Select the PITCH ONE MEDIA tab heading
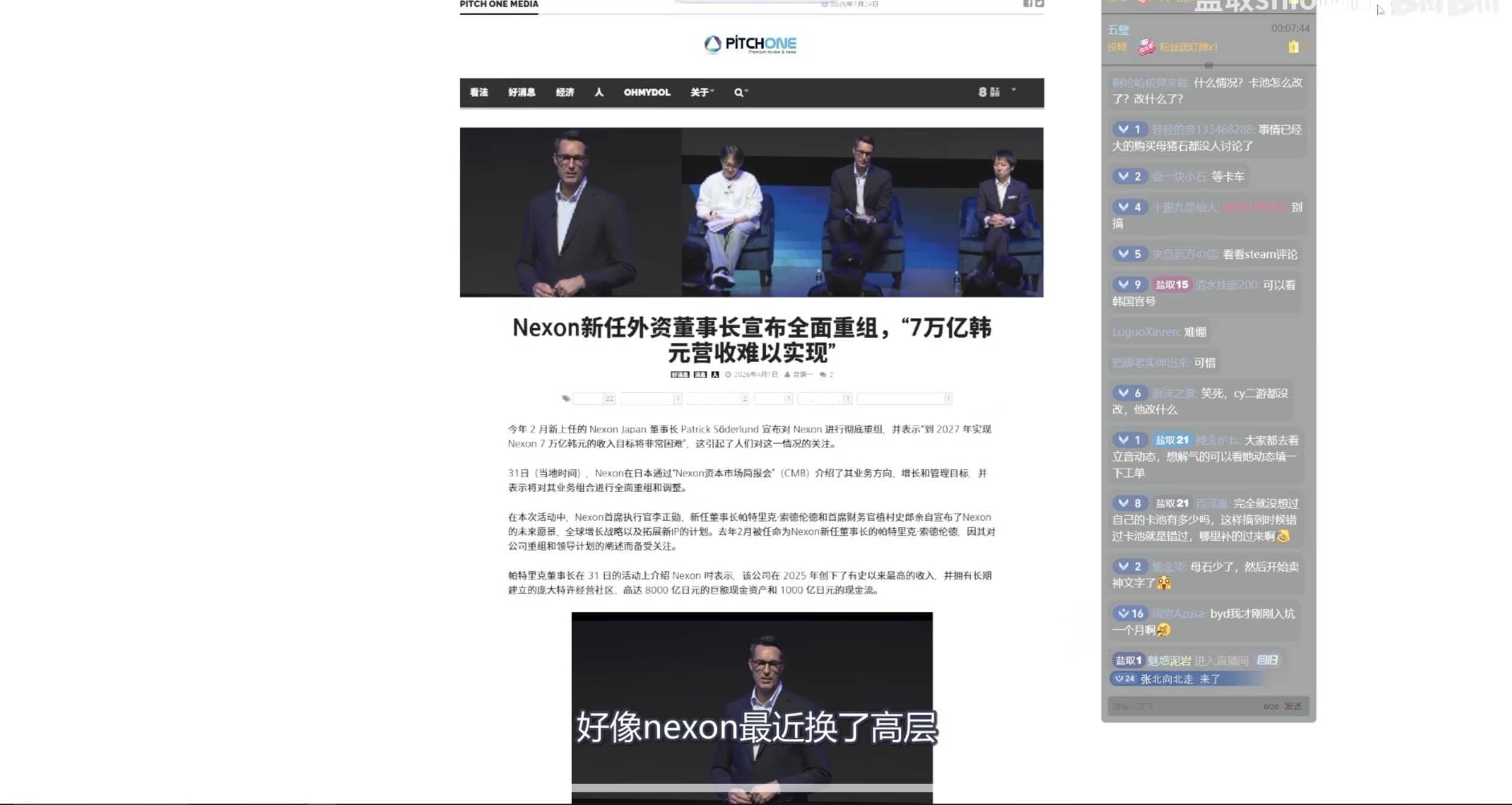 click(499, 4)
